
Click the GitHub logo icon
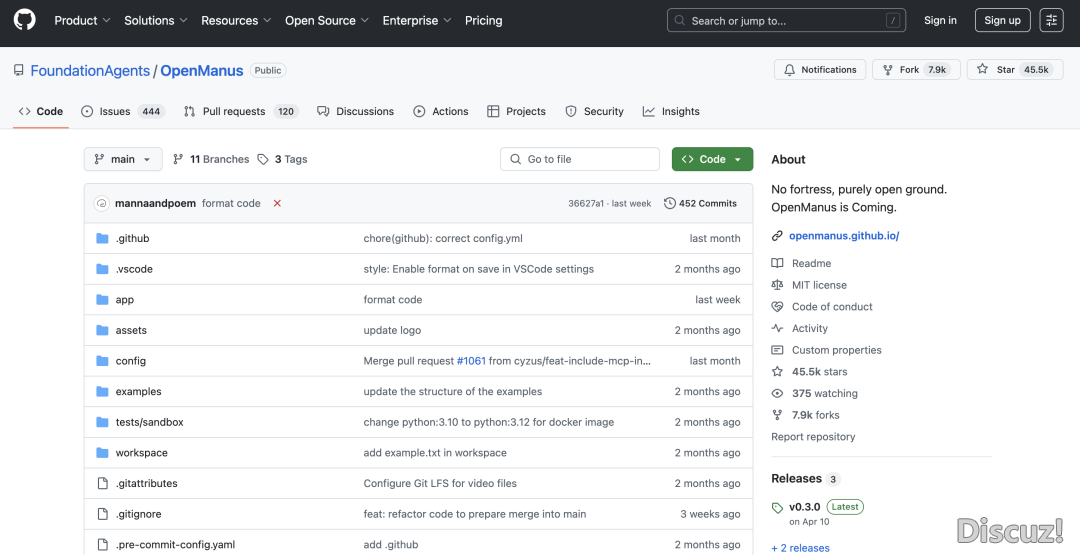click(x=24, y=20)
